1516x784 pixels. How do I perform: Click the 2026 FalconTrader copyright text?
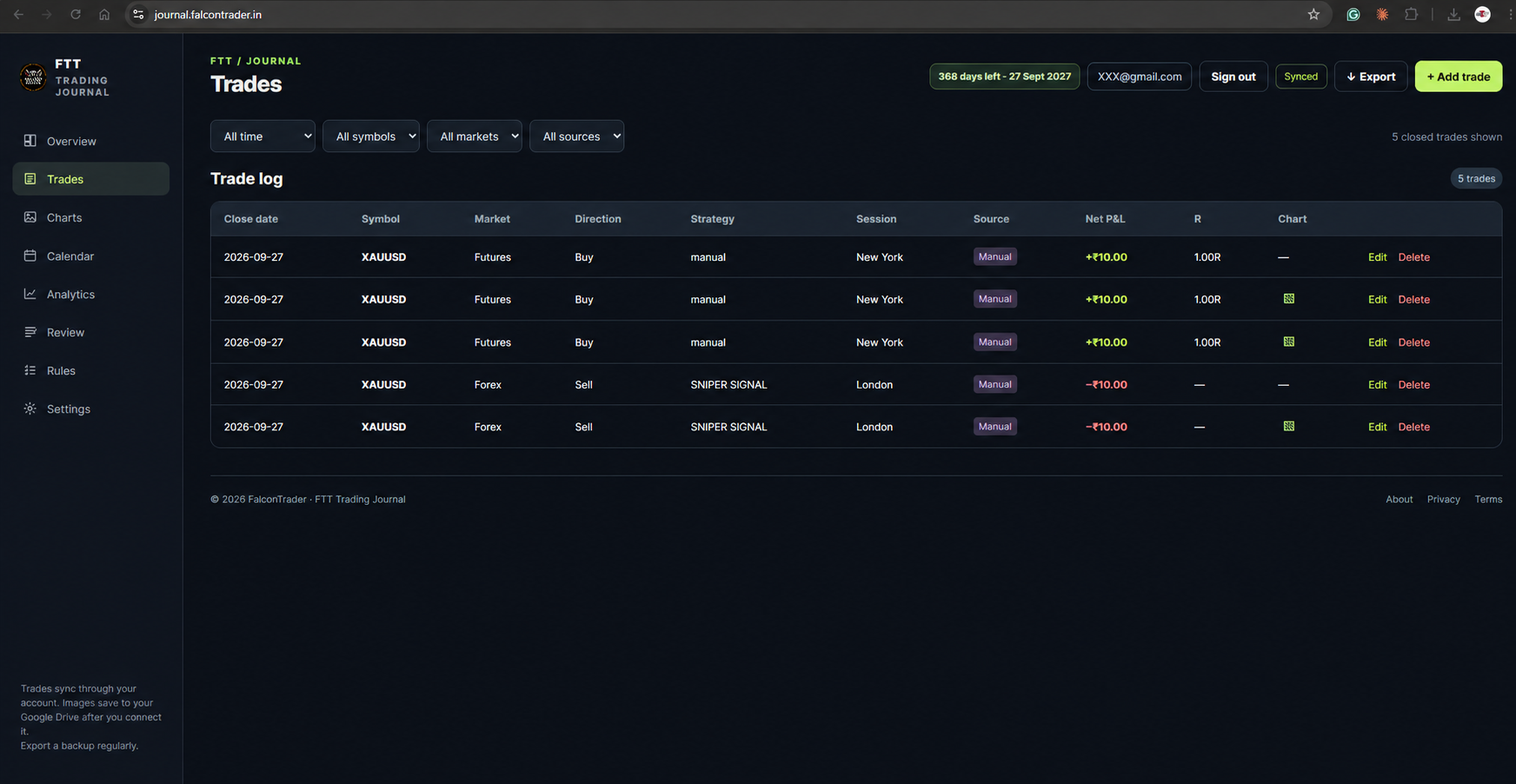(x=308, y=499)
